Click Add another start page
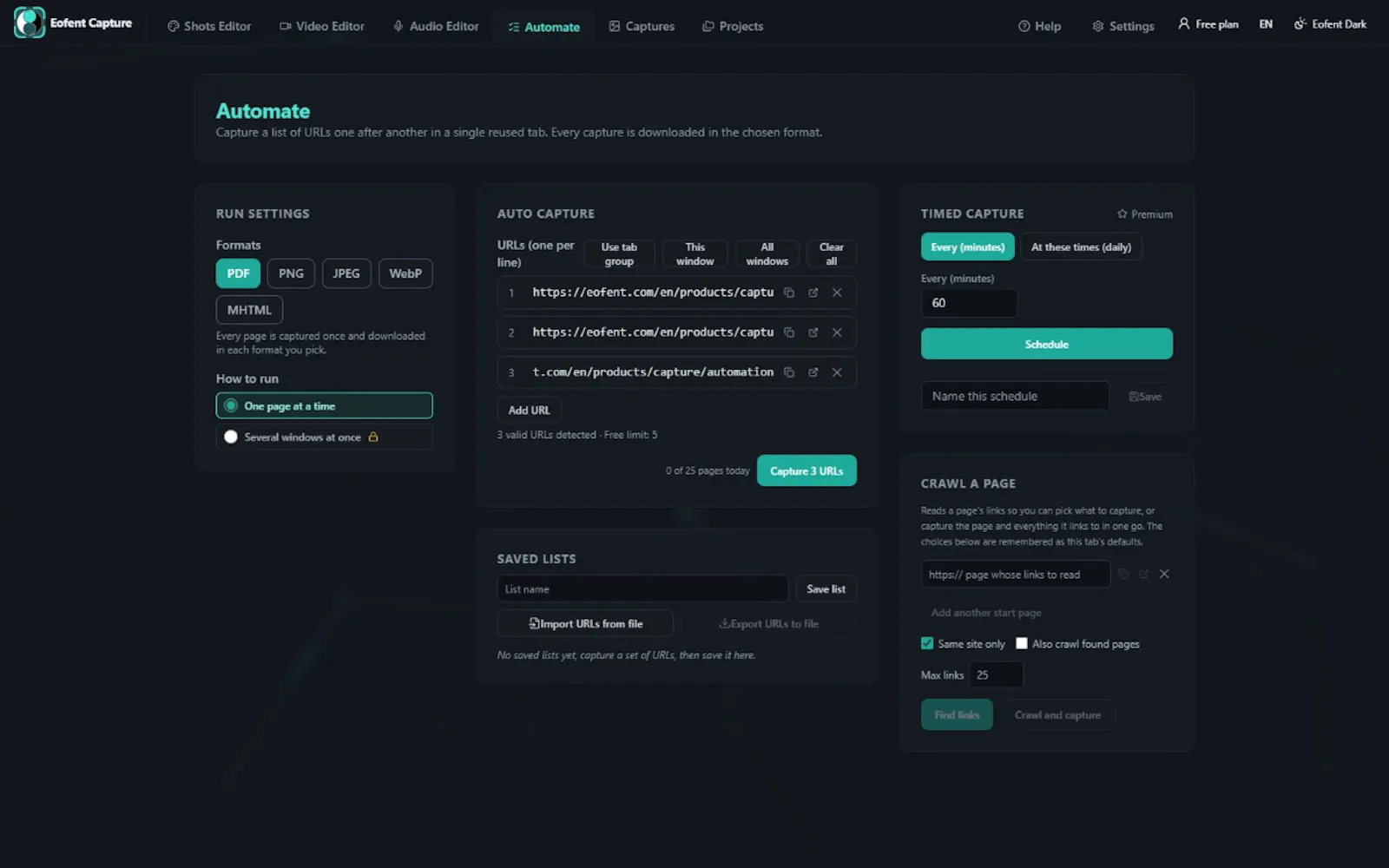 985,613
